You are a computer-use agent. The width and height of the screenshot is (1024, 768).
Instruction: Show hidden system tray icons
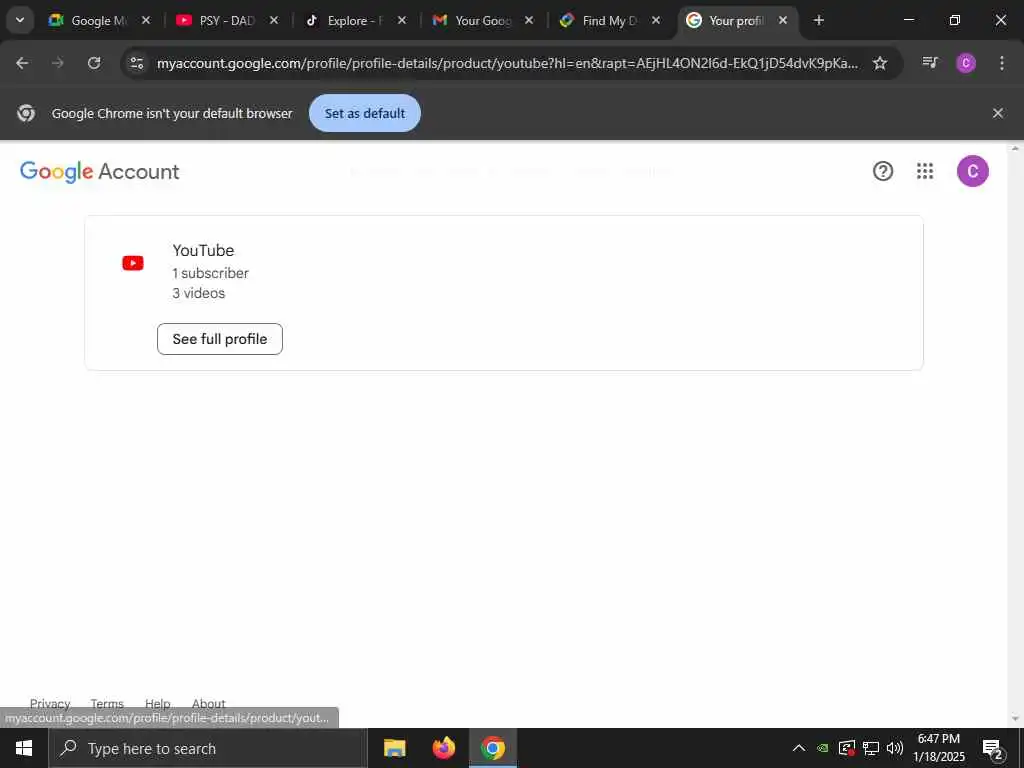point(799,748)
